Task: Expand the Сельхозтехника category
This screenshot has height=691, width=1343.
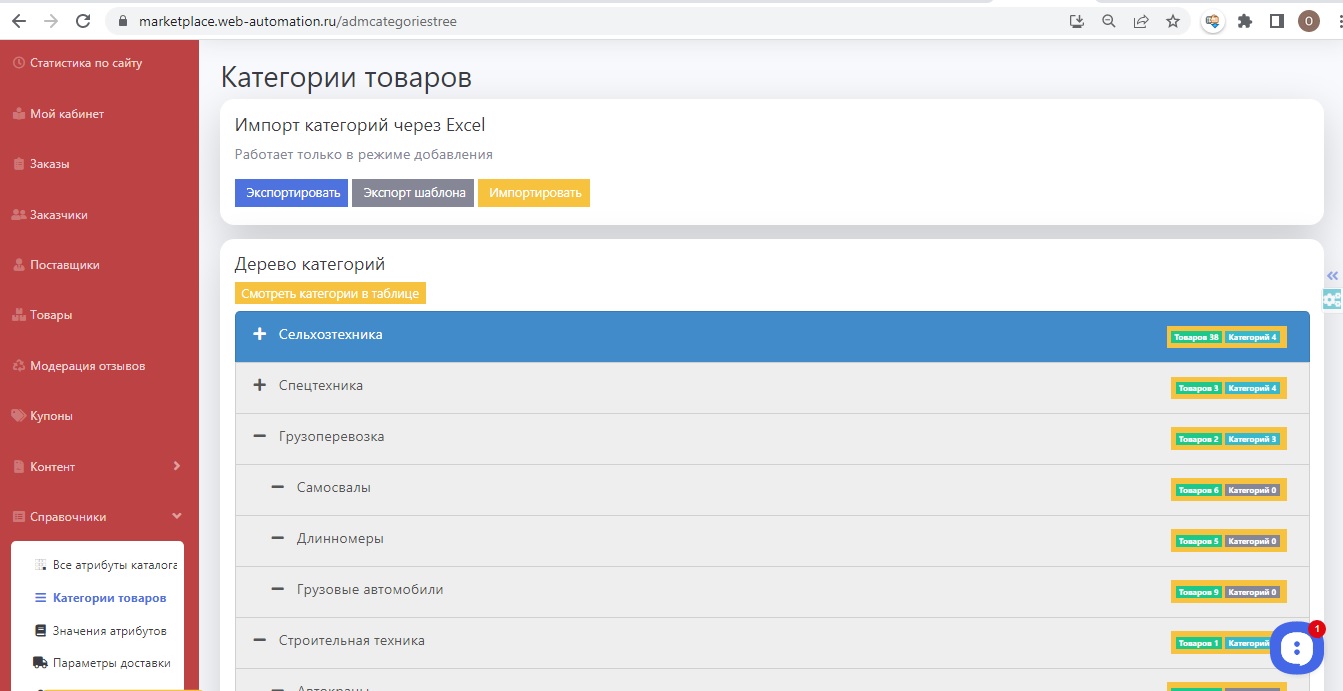Action: 260,335
